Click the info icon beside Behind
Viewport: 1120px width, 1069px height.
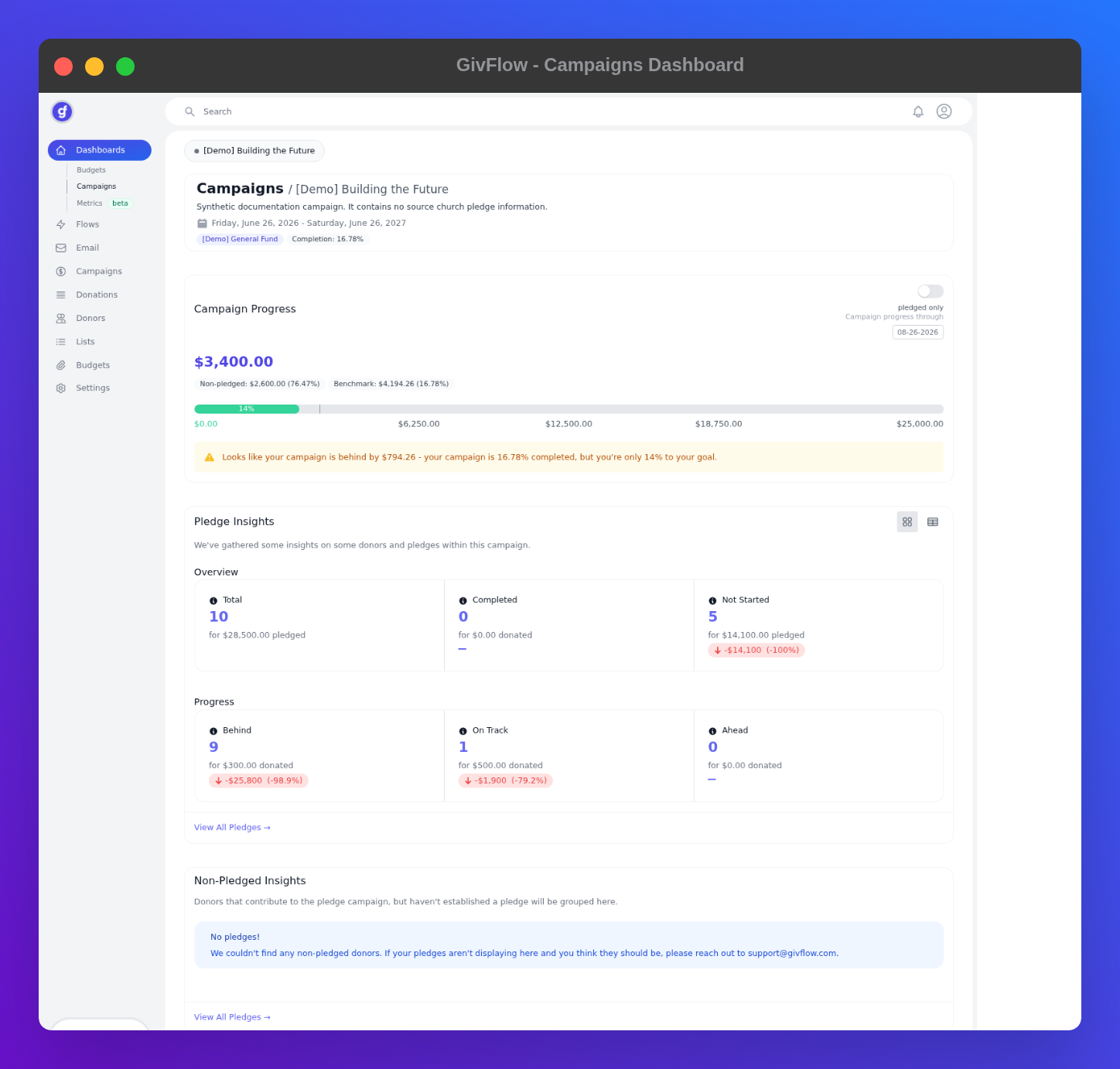213,731
